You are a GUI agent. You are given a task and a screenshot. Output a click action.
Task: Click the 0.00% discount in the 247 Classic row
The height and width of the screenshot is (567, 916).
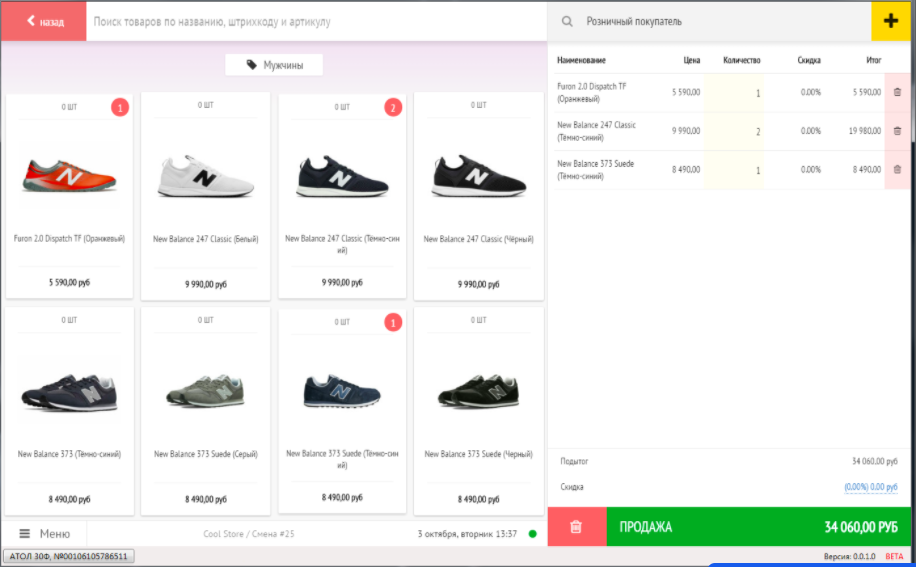(810, 131)
